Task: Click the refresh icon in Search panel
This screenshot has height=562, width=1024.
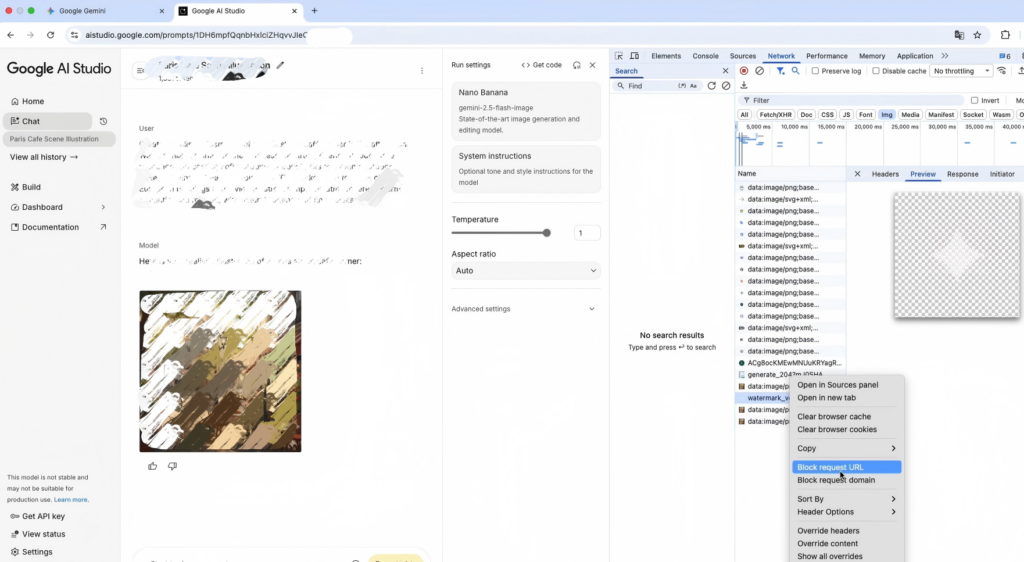Action: 712,86
